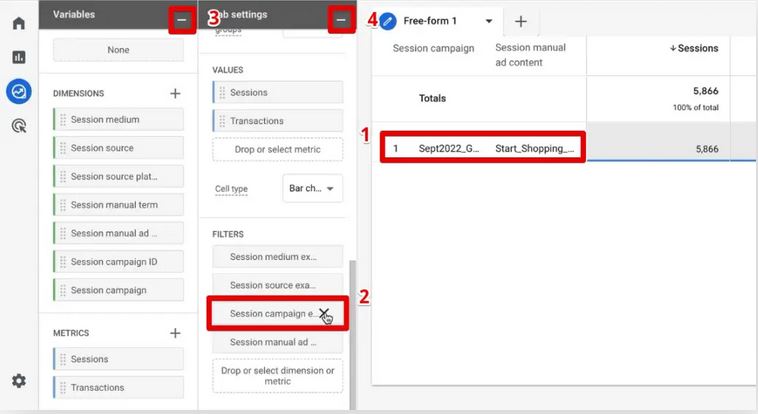Remove the Session campaign filter with X
The height and width of the screenshot is (414, 758).
(324, 313)
